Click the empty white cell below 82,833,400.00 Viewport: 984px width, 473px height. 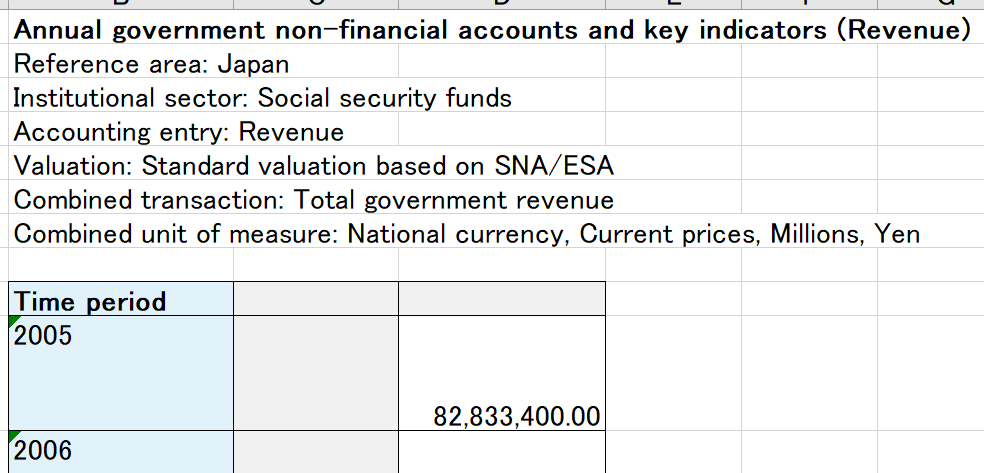[501, 452]
